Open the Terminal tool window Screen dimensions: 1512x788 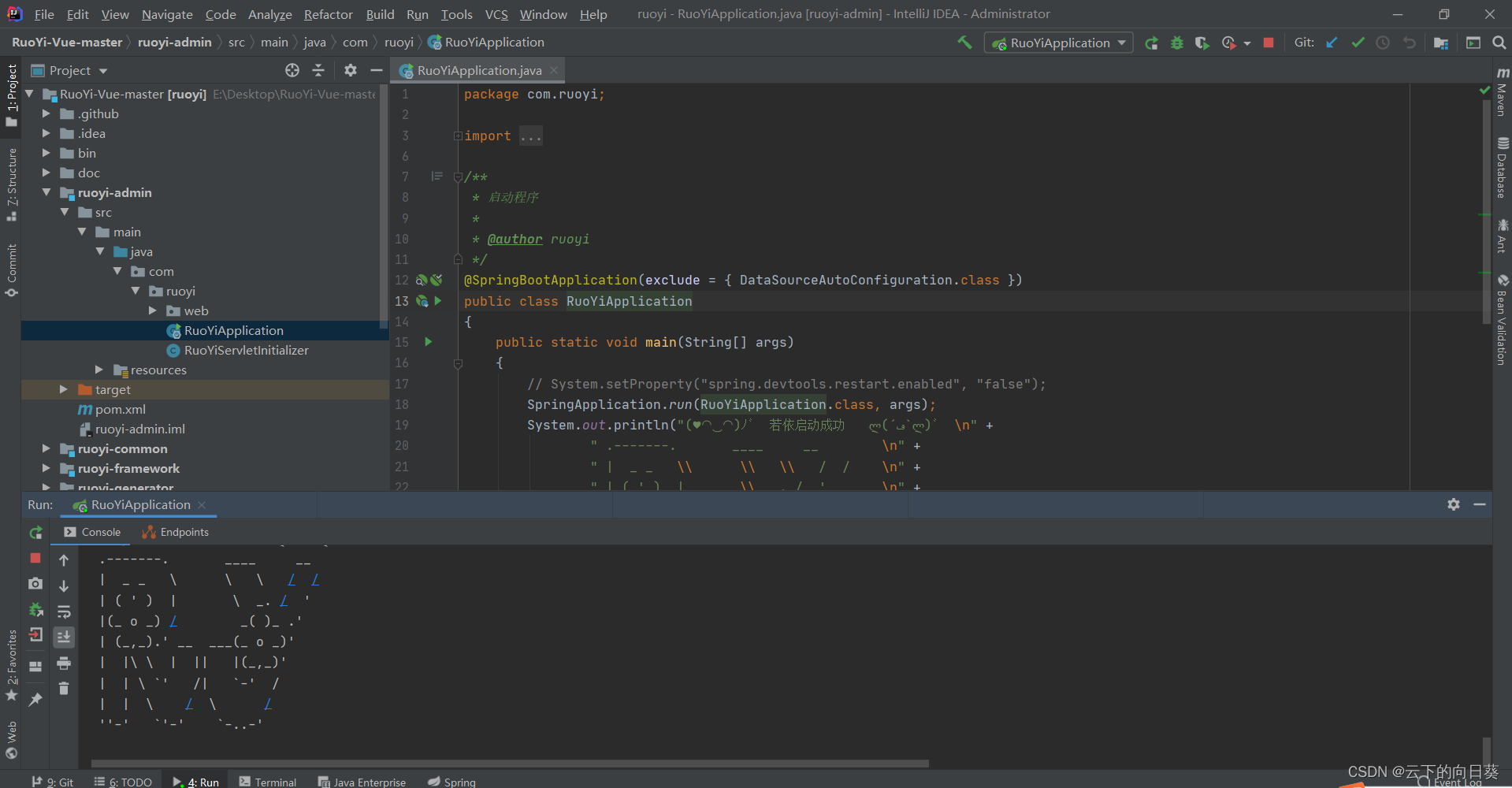click(x=268, y=782)
